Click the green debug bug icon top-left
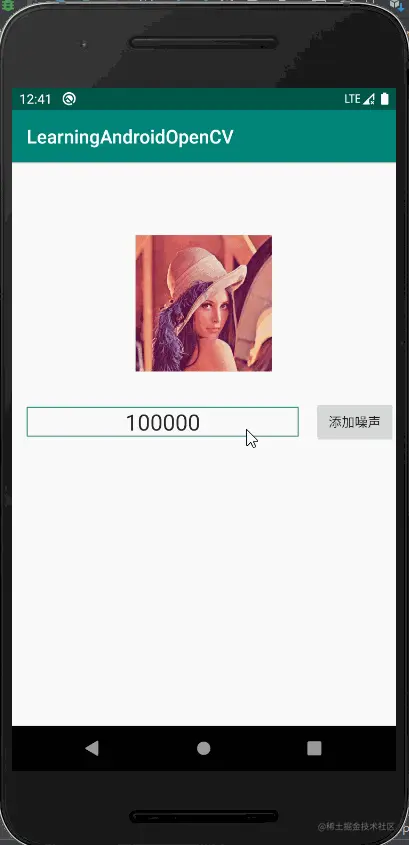Image resolution: width=409 pixels, height=845 pixels. [8, 6]
